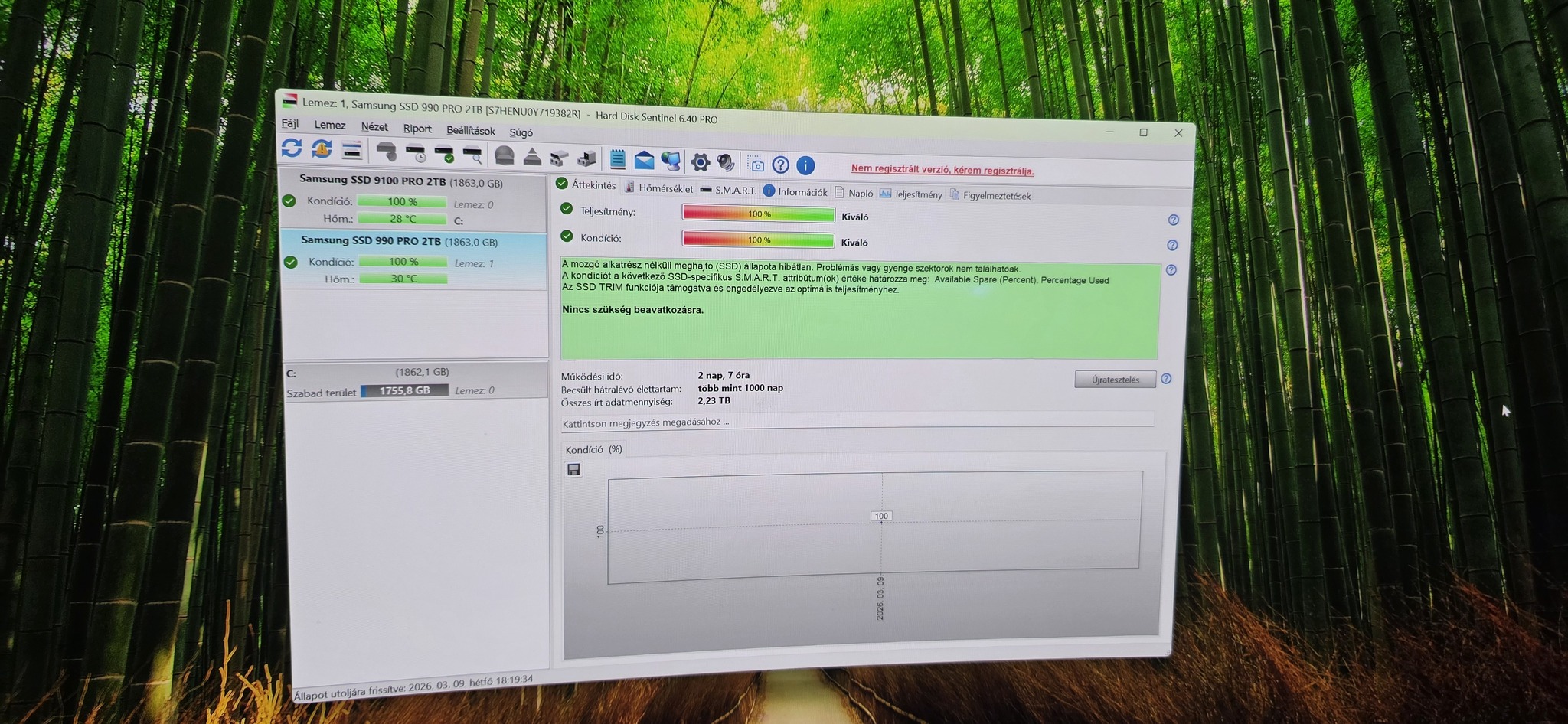Viewport: 1568px width, 724px height.
Task: Click the disk with green checkmark toolbar icon
Action: click(445, 154)
